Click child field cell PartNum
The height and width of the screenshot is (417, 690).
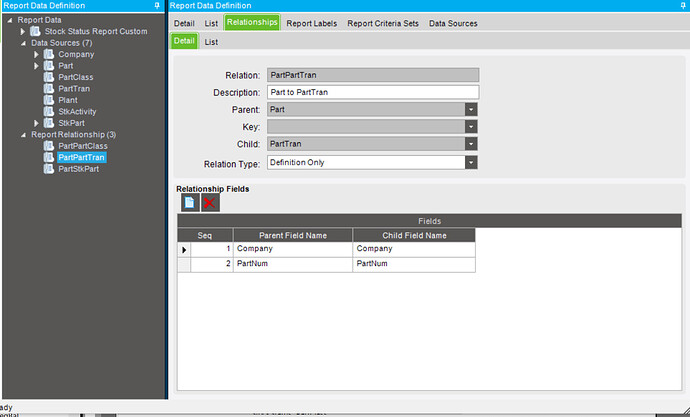[414, 264]
